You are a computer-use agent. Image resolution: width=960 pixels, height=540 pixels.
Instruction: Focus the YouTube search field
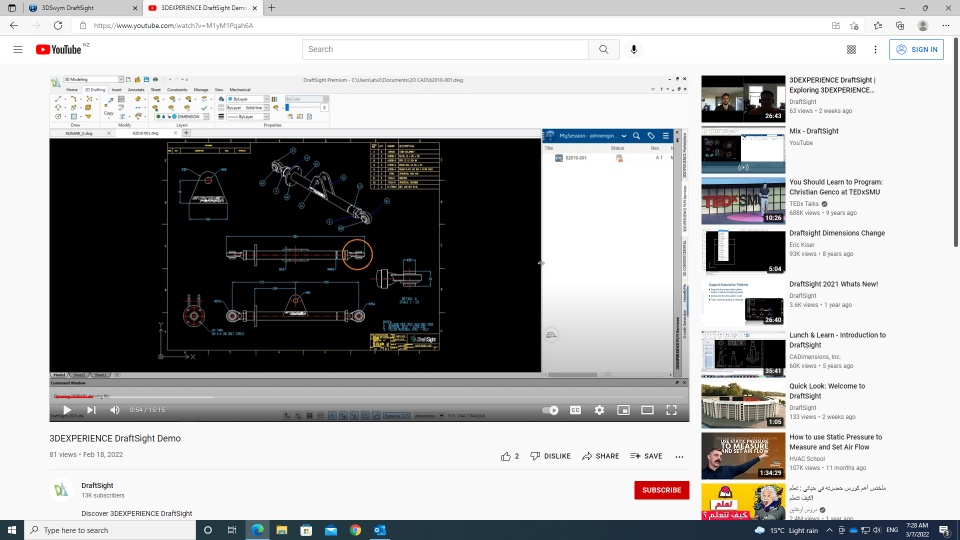pos(445,49)
